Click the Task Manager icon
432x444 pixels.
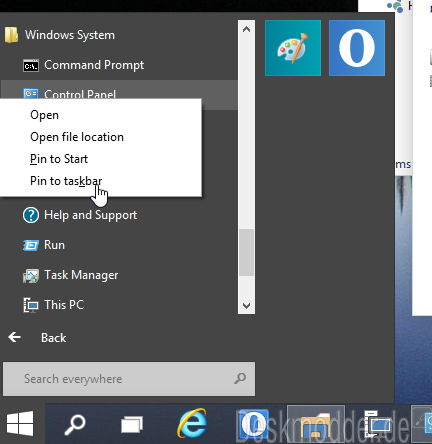[x=31, y=275]
